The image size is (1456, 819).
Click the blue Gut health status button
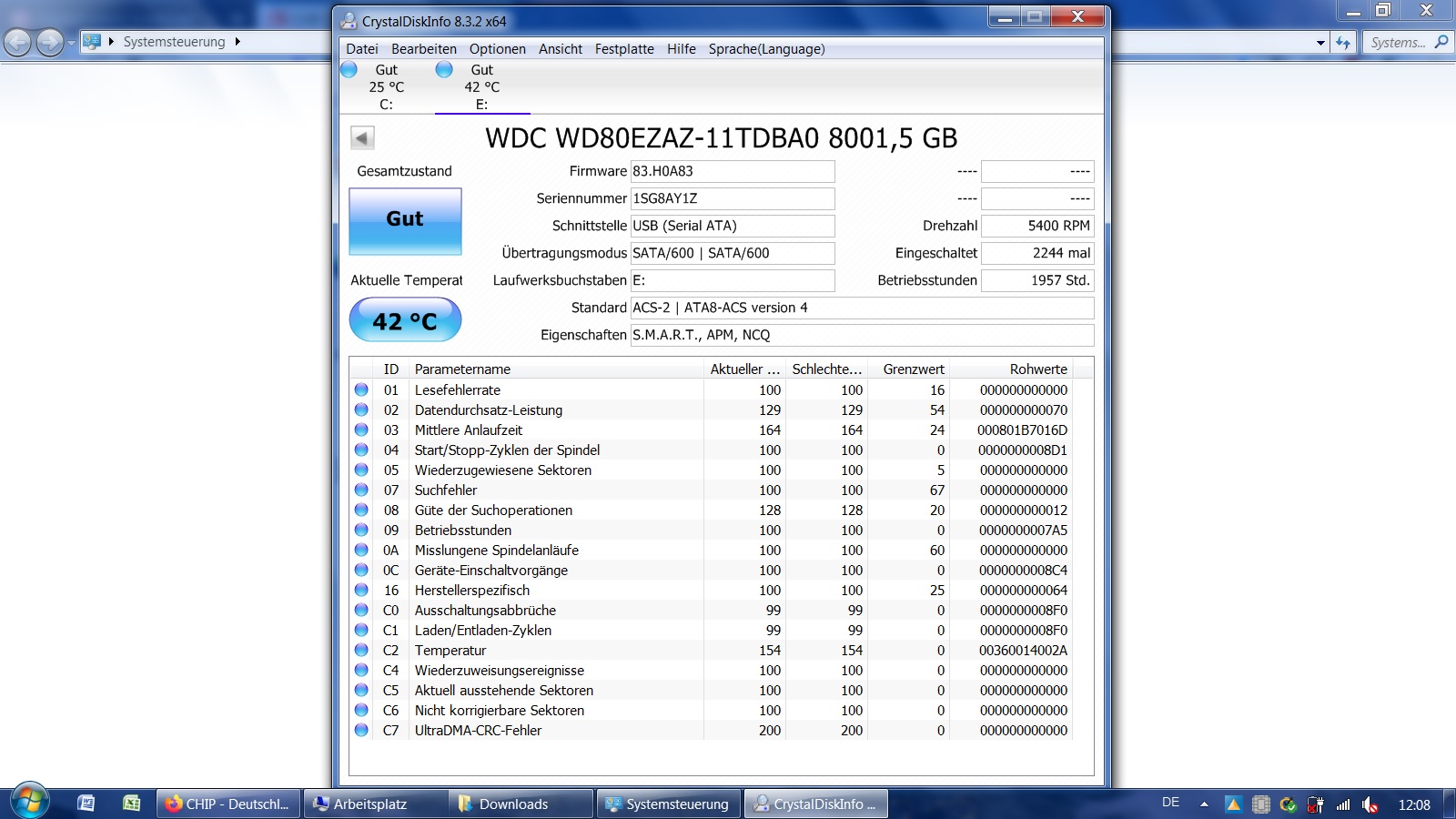point(405,220)
